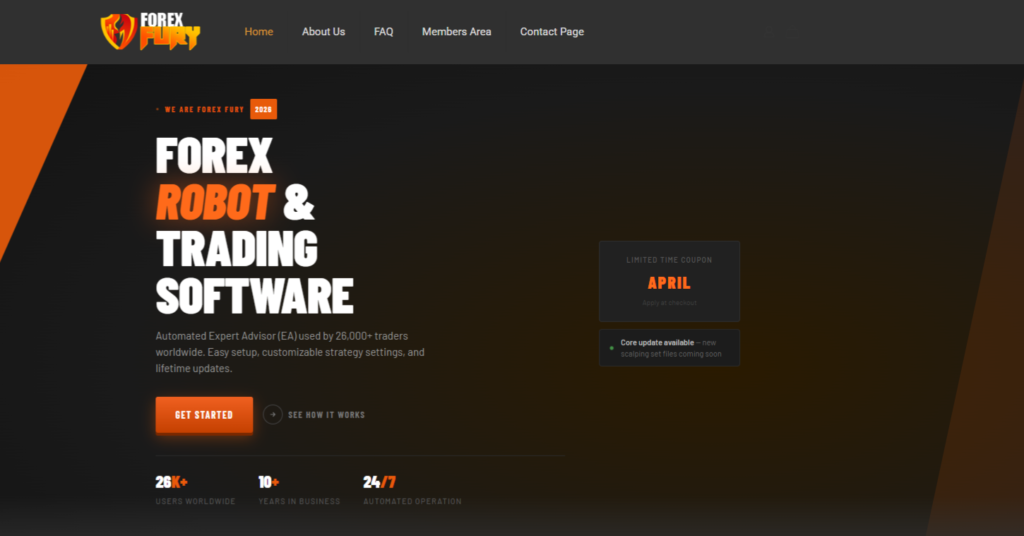The height and width of the screenshot is (536, 1024).
Task: Open the FAQ menu item
Action: tap(383, 31)
